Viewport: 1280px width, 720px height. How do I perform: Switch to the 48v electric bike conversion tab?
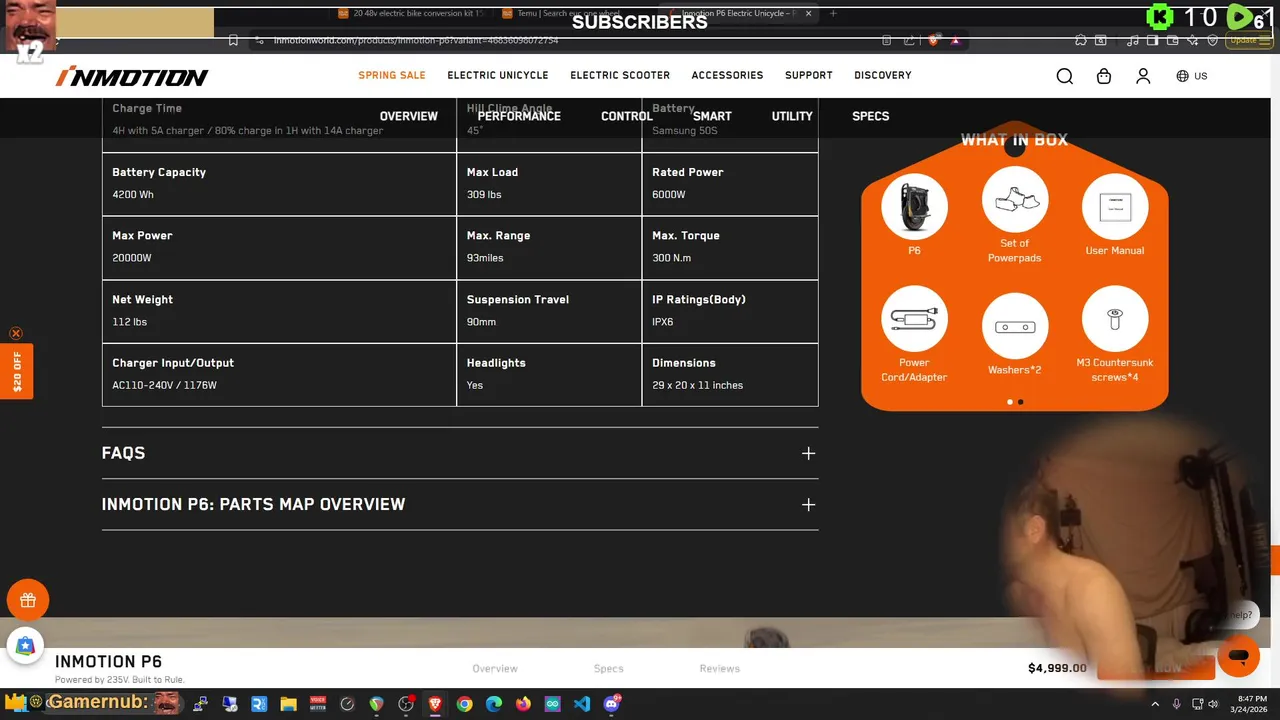pyautogui.click(x=410, y=13)
